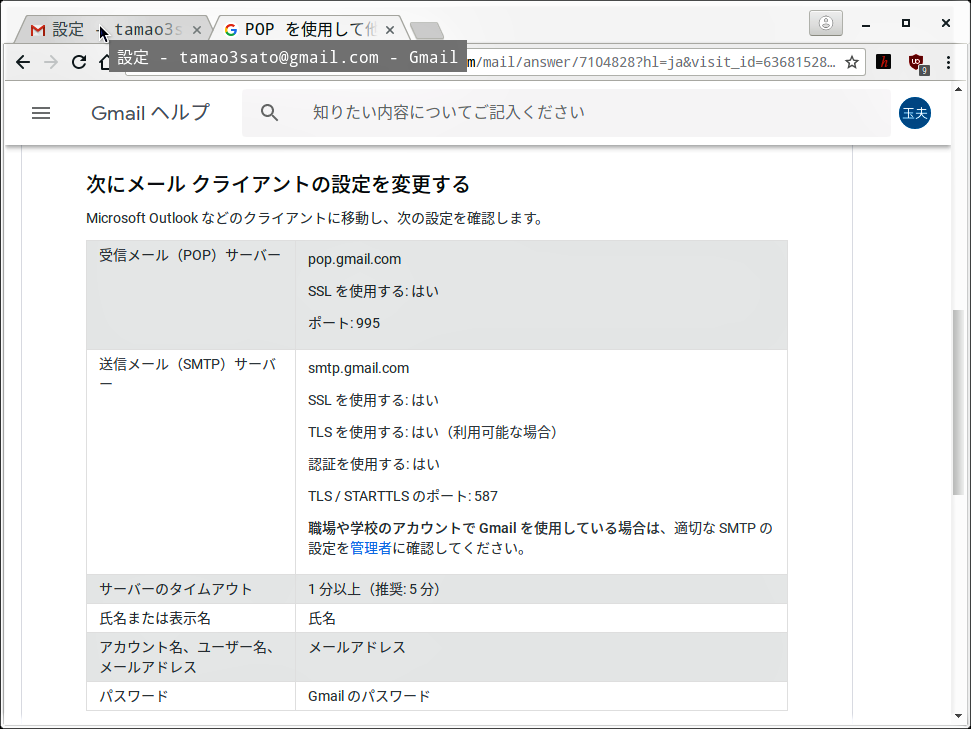Image resolution: width=971 pixels, height=729 pixels.
Task: Select the text pop.gmail.com
Action: [x=354, y=259]
